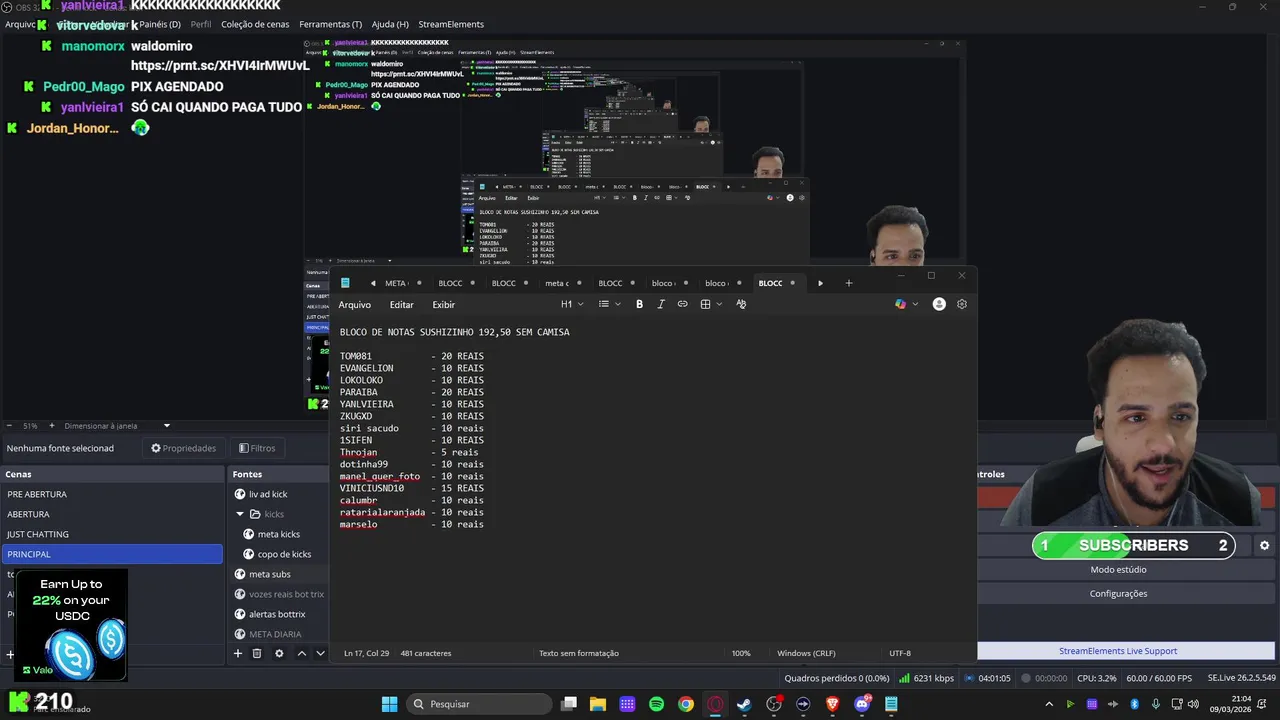Open Coleção de cenas menu in OBS
This screenshot has width=1280, height=720.
[x=256, y=24]
